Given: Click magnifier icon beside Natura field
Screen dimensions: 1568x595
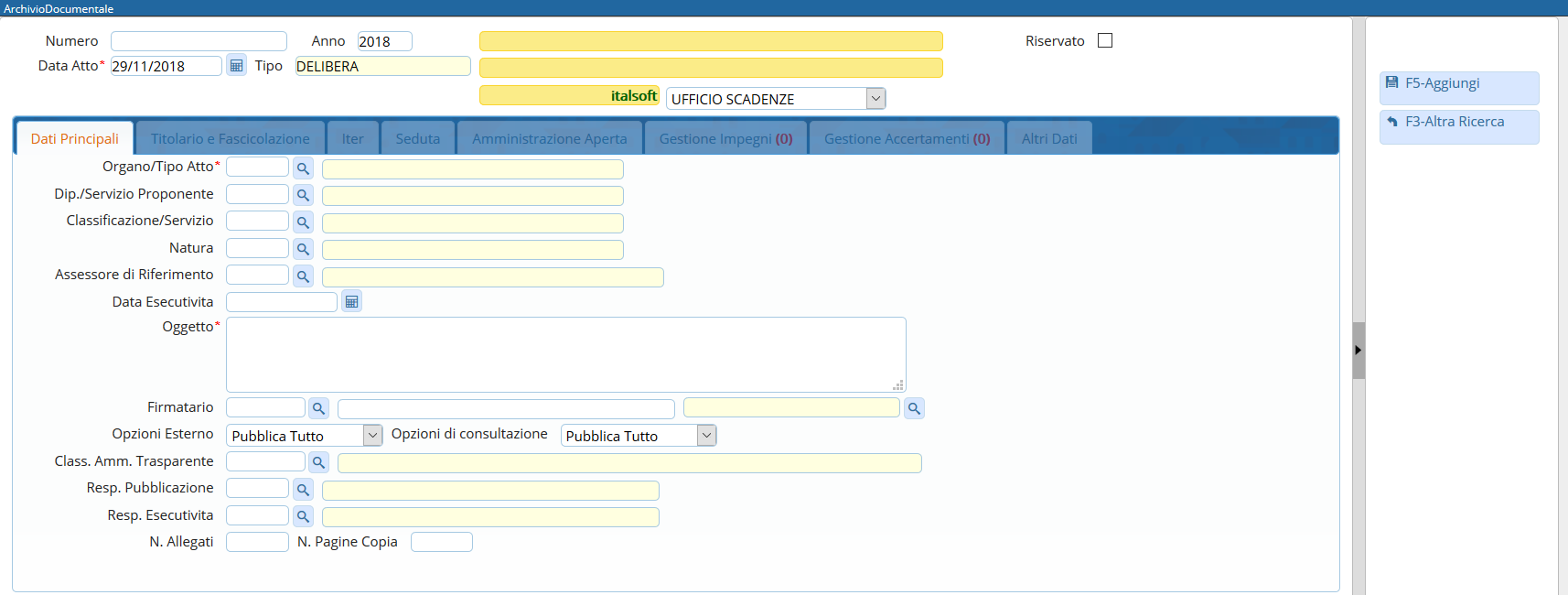Looking at the screenshot, I should pos(303,249).
